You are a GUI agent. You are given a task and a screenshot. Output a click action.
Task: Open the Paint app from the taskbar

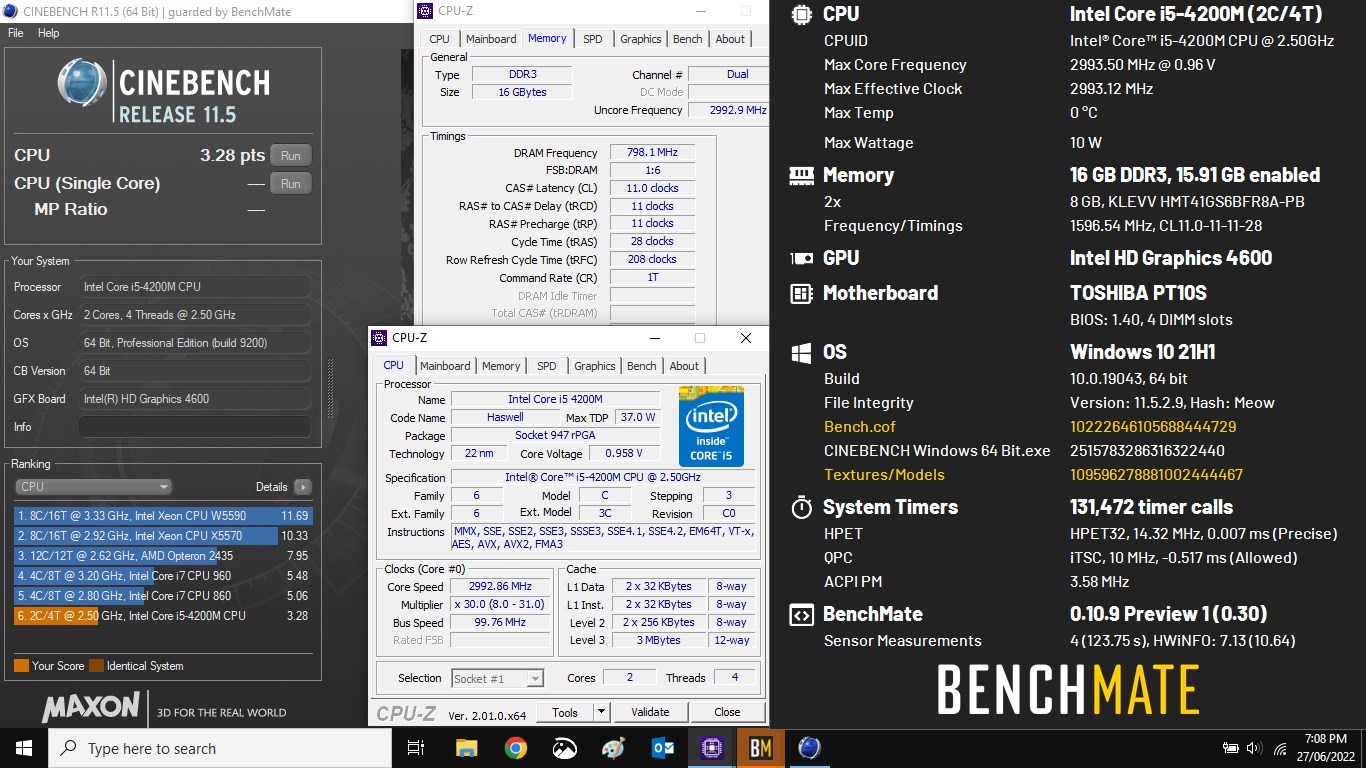(x=613, y=748)
